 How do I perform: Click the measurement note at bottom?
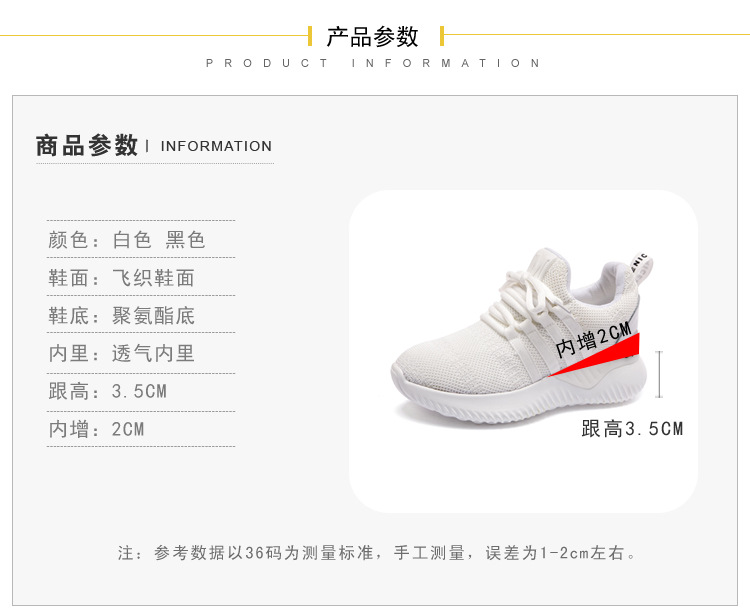(378, 553)
